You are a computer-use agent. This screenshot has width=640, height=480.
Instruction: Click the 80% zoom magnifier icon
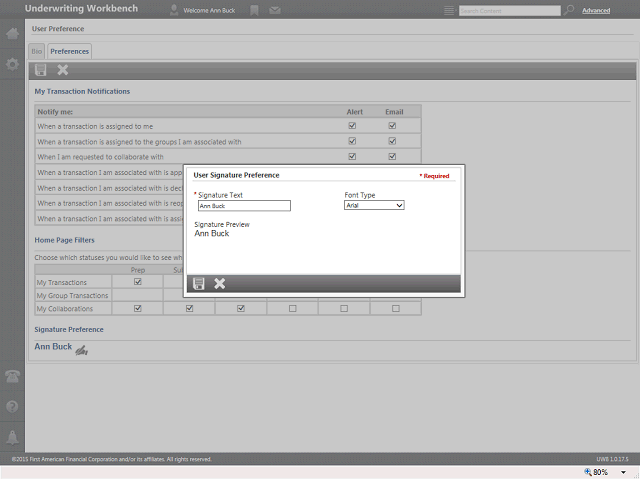(x=588, y=472)
